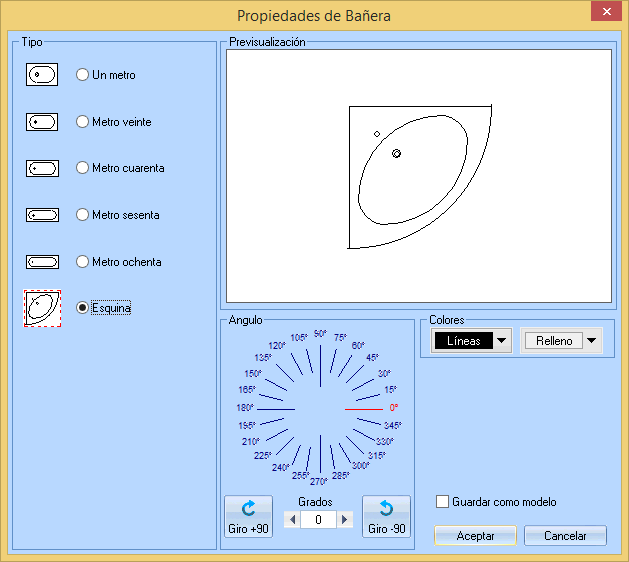Select the Un metro radio option
Viewport: 629px width, 562px height.
pos(83,75)
